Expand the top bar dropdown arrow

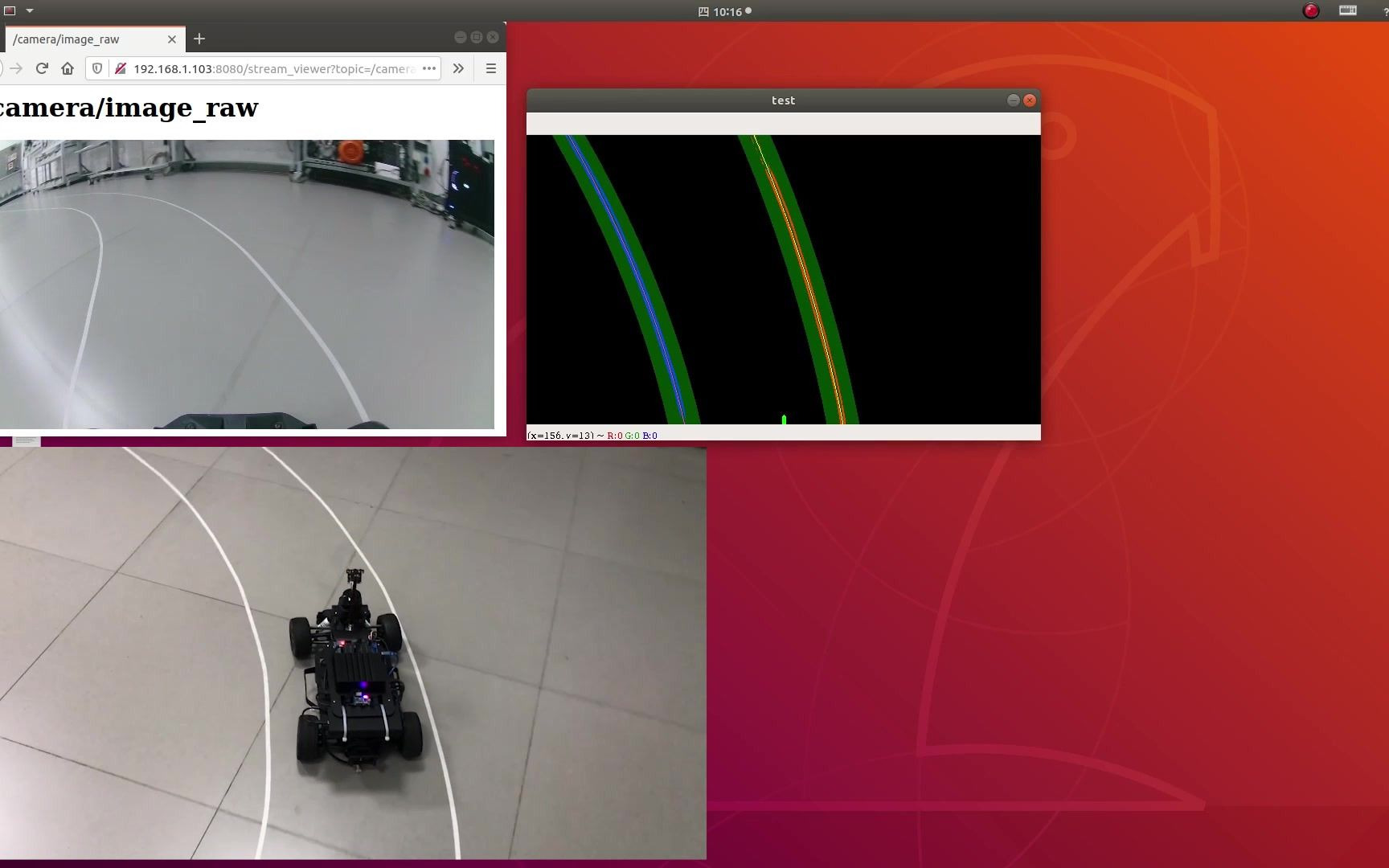tap(30, 11)
